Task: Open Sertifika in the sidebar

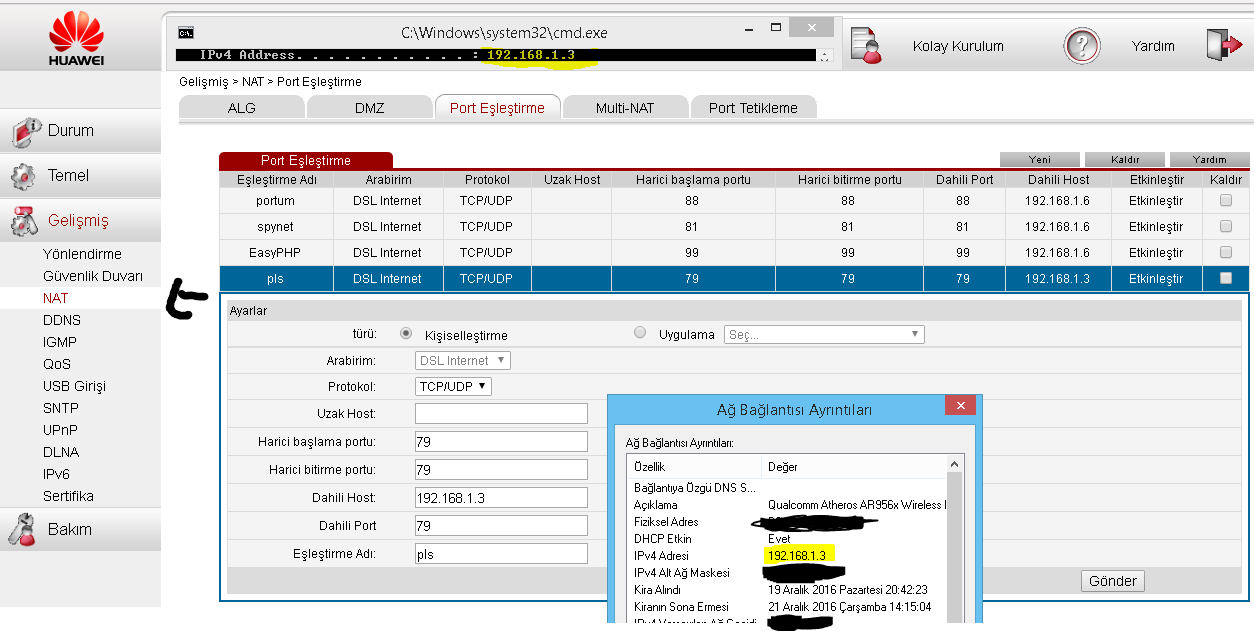Action: (68, 496)
